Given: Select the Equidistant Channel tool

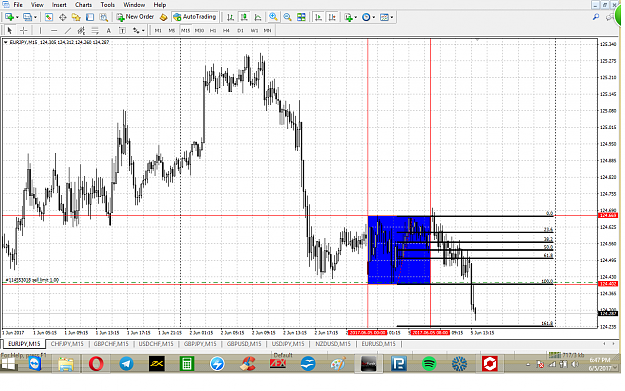Looking at the screenshot, I should point(81,30).
